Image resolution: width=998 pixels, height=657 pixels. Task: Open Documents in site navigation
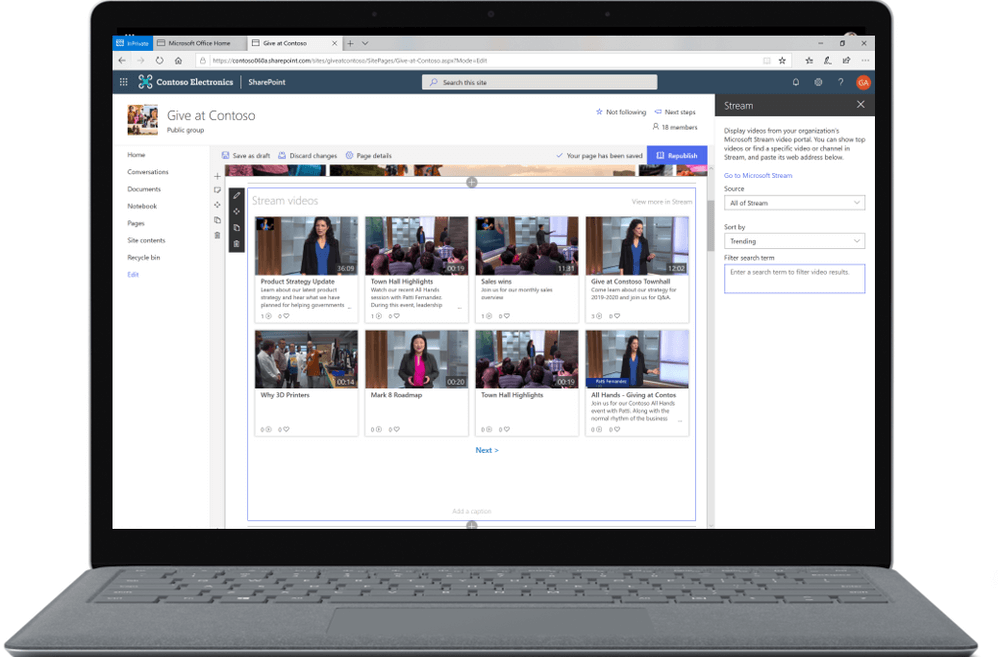click(x=144, y=189)
